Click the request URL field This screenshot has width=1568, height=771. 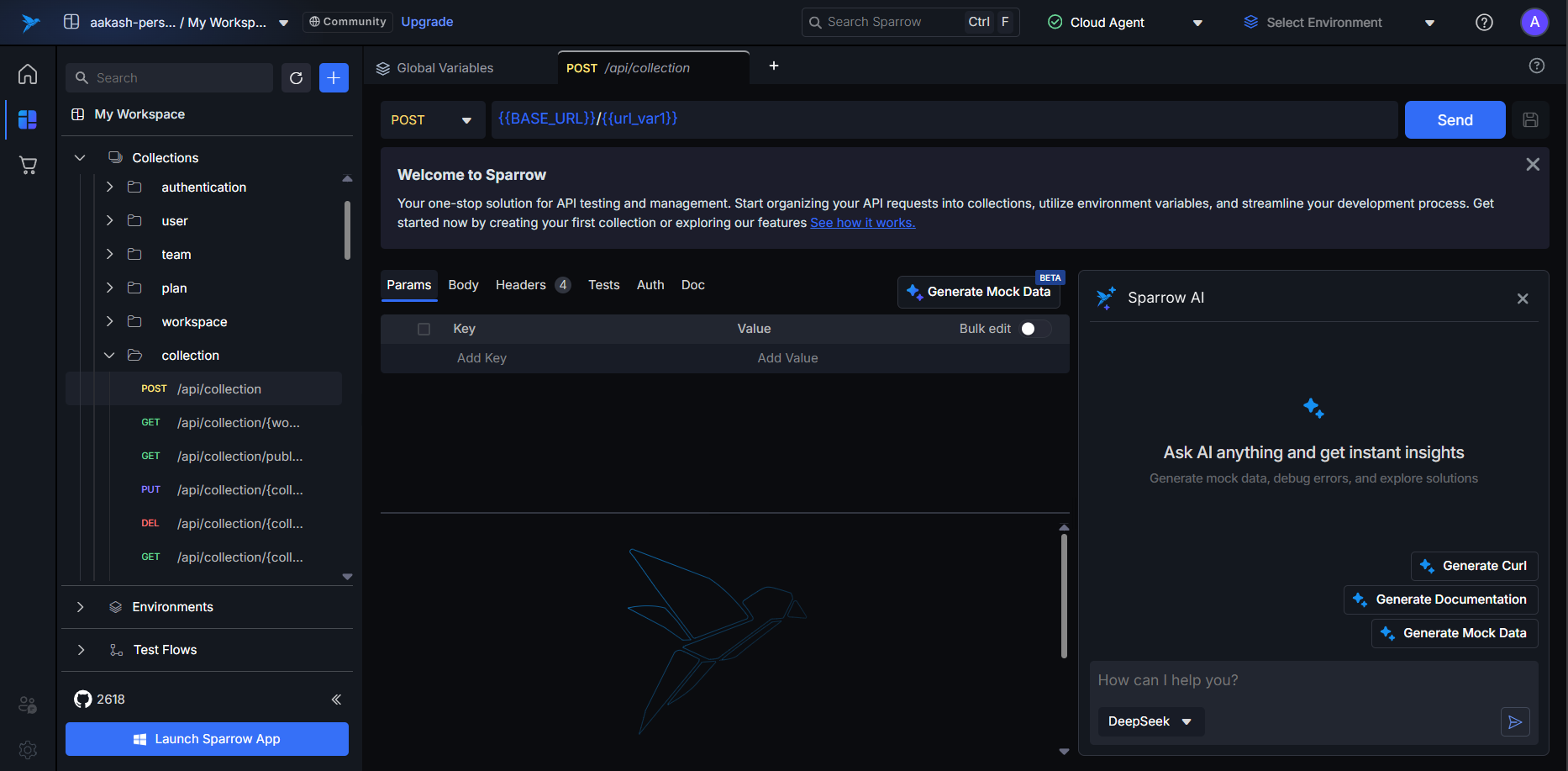944,119
